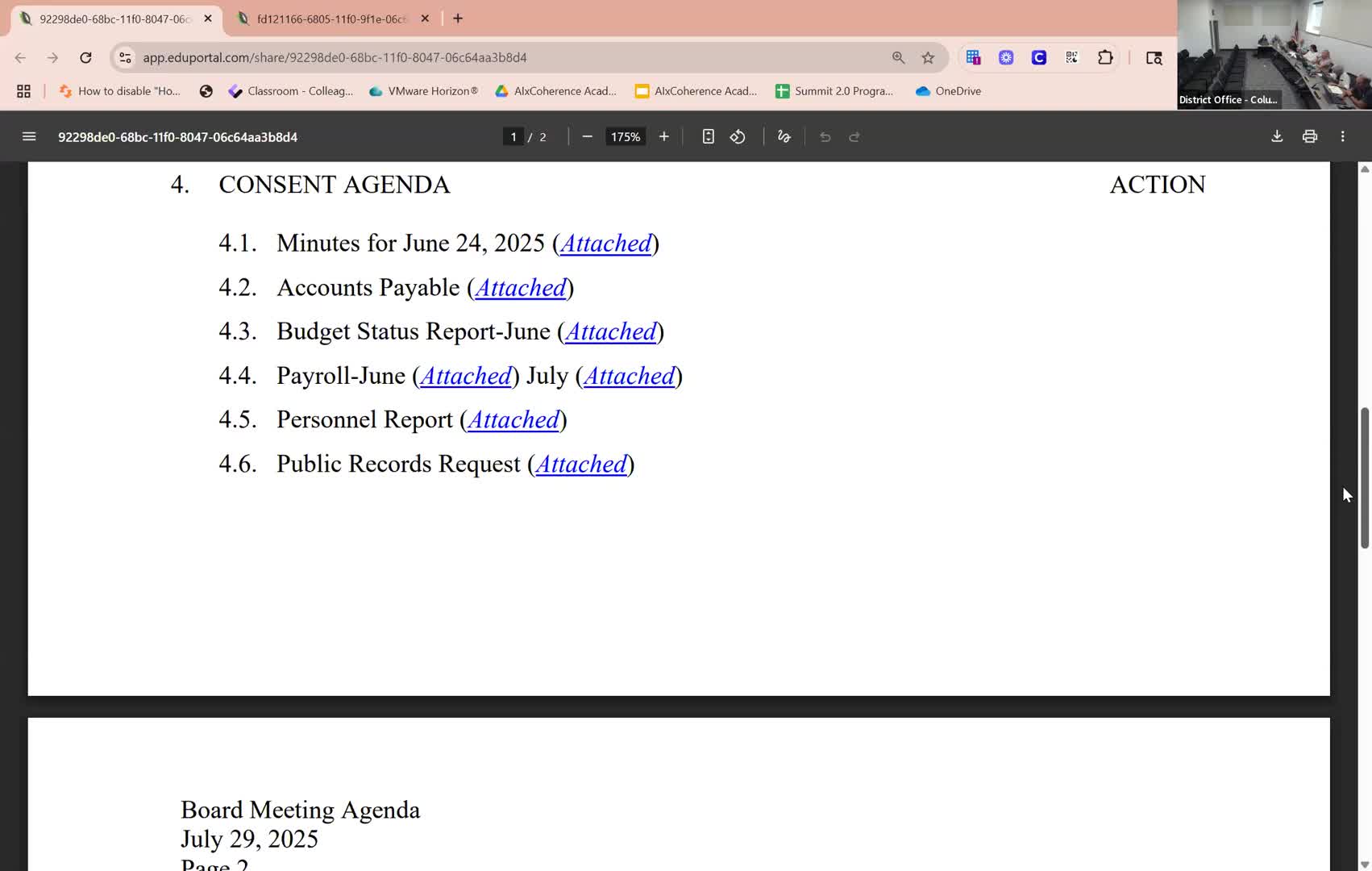Click the undo icon in PDF toolbar

pyautogui.click(x=825, y=137)
